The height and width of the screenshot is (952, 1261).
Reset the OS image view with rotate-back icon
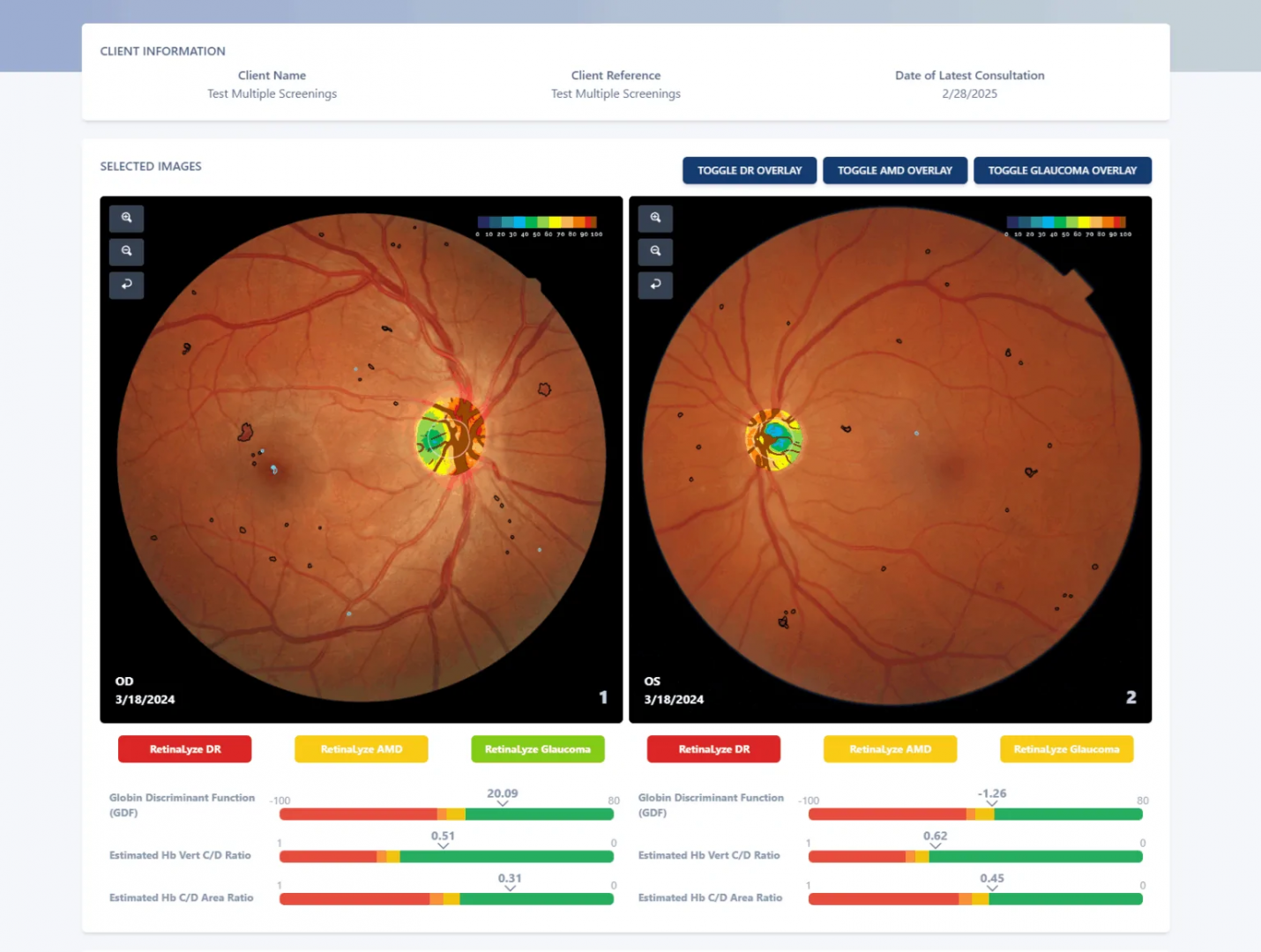(655, 285)
